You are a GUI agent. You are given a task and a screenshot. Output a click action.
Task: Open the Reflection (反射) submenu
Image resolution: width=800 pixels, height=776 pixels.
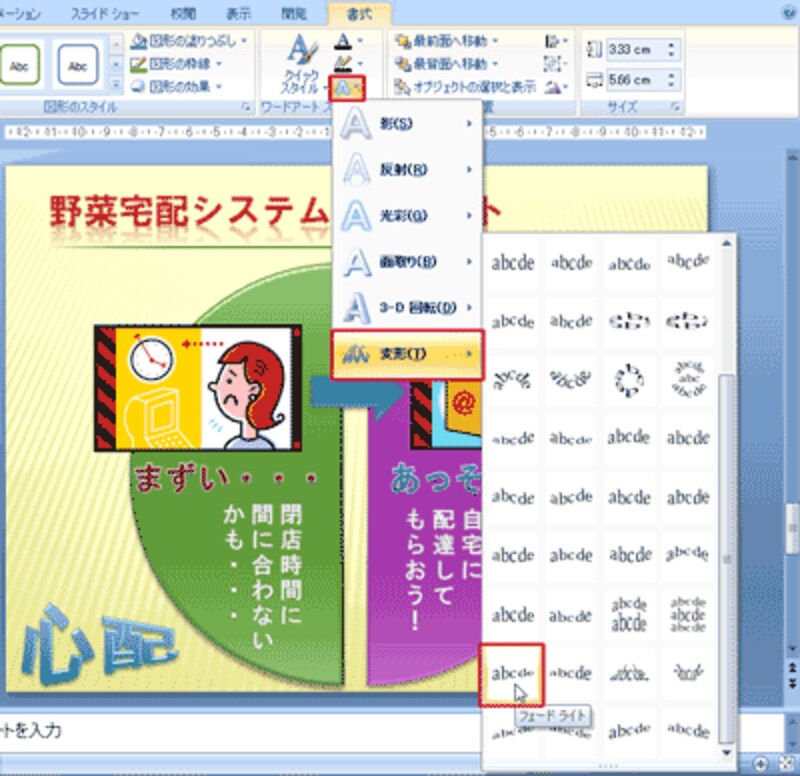(408, 169)
